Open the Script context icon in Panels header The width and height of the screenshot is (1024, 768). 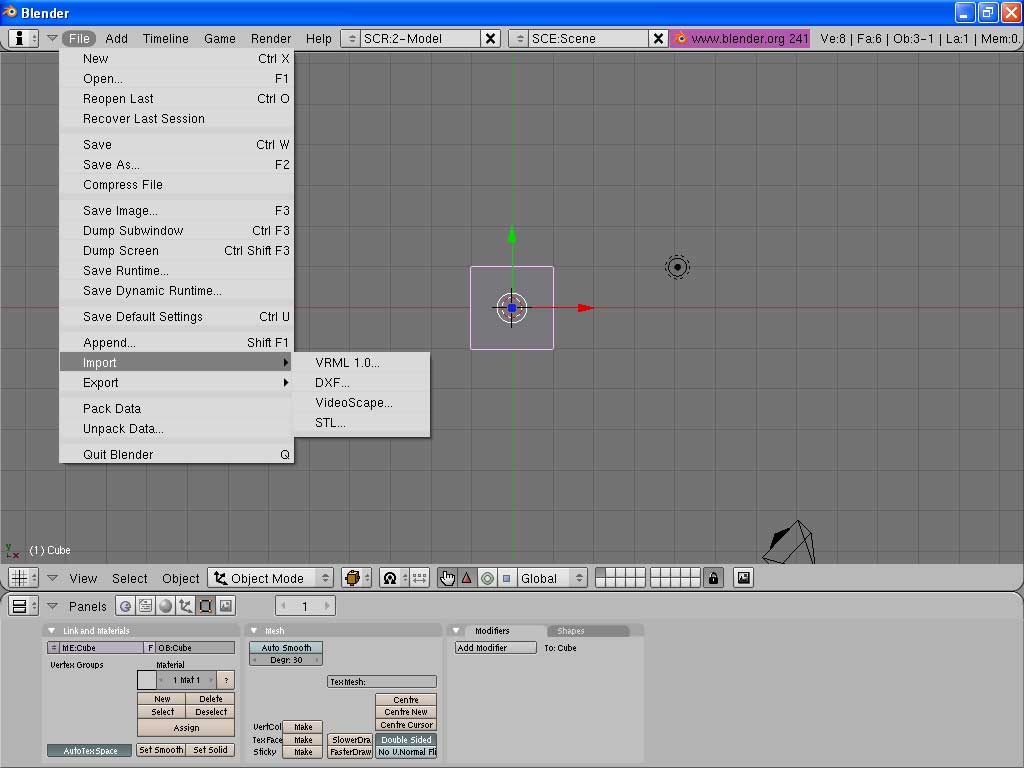point(145,606)
